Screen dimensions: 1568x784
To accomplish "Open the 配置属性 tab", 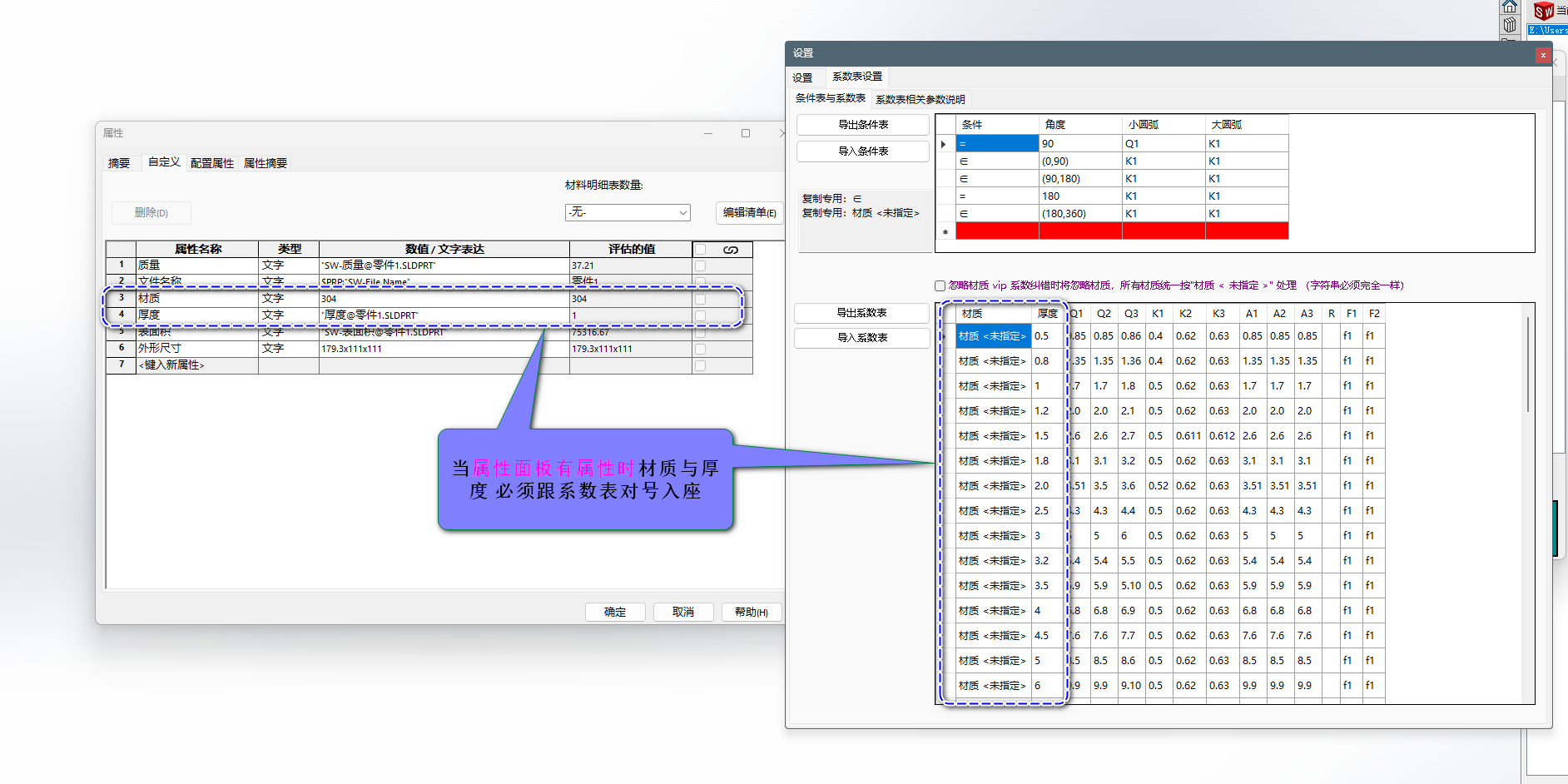I will [212, 163].
